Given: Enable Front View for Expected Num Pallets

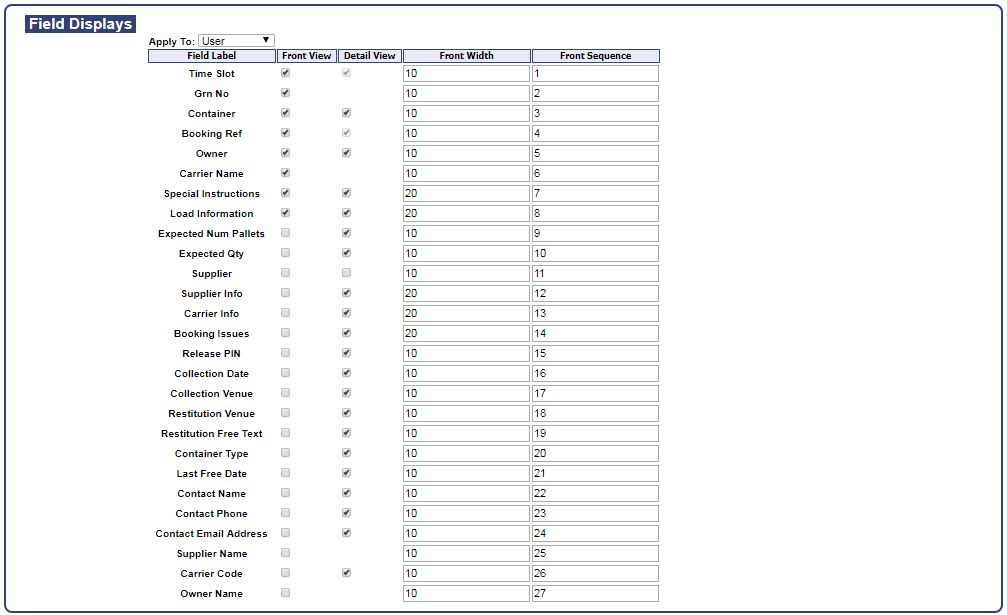Looking at the screenshot, I should (x=285, y=232).
